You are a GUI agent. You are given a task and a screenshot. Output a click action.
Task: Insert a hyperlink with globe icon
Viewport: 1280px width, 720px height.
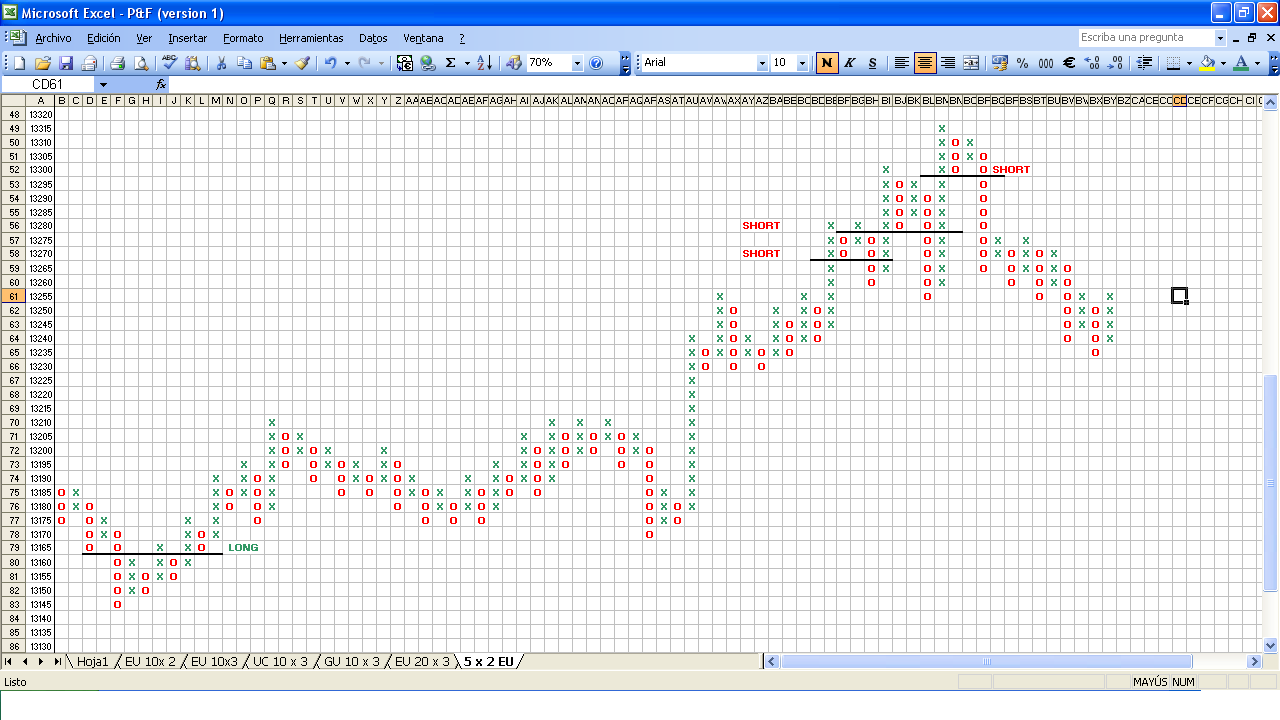coord(428,63)
